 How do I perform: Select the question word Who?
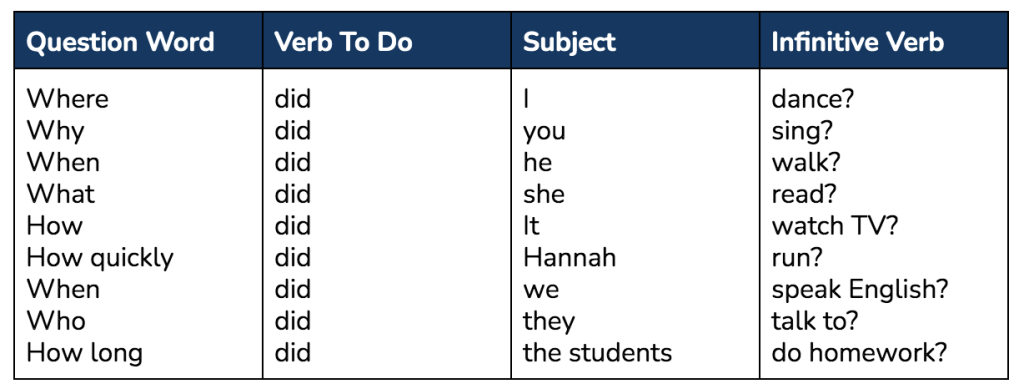[x=56, y=322]
